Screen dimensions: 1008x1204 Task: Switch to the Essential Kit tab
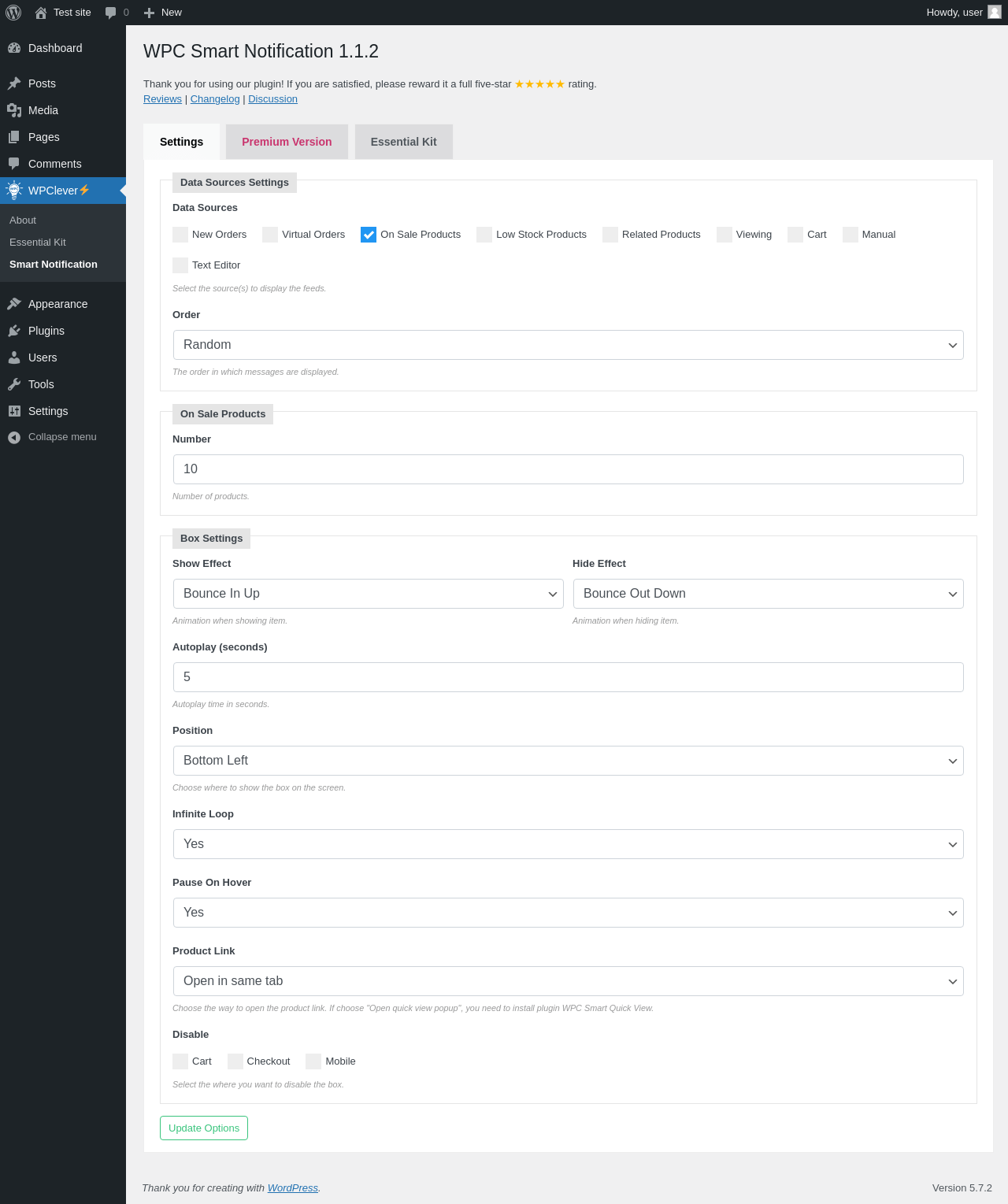coord(404,142)
